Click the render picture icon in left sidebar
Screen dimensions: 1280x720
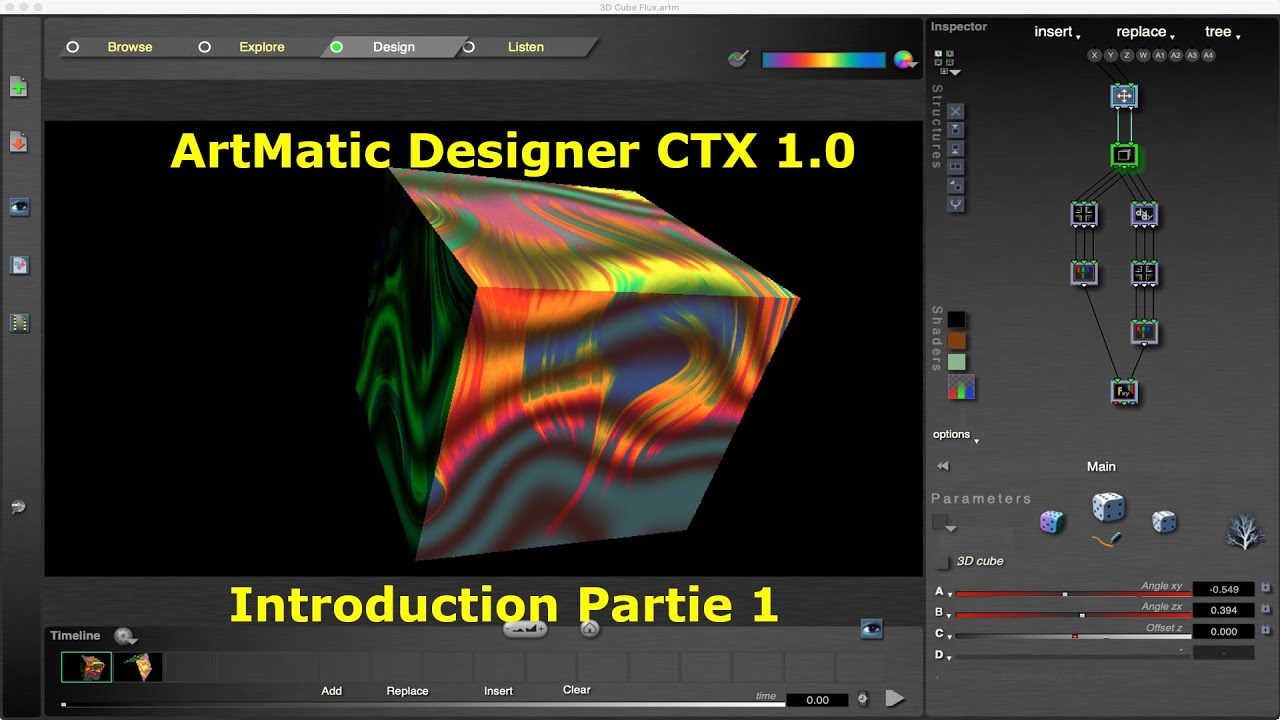[19, 265]
